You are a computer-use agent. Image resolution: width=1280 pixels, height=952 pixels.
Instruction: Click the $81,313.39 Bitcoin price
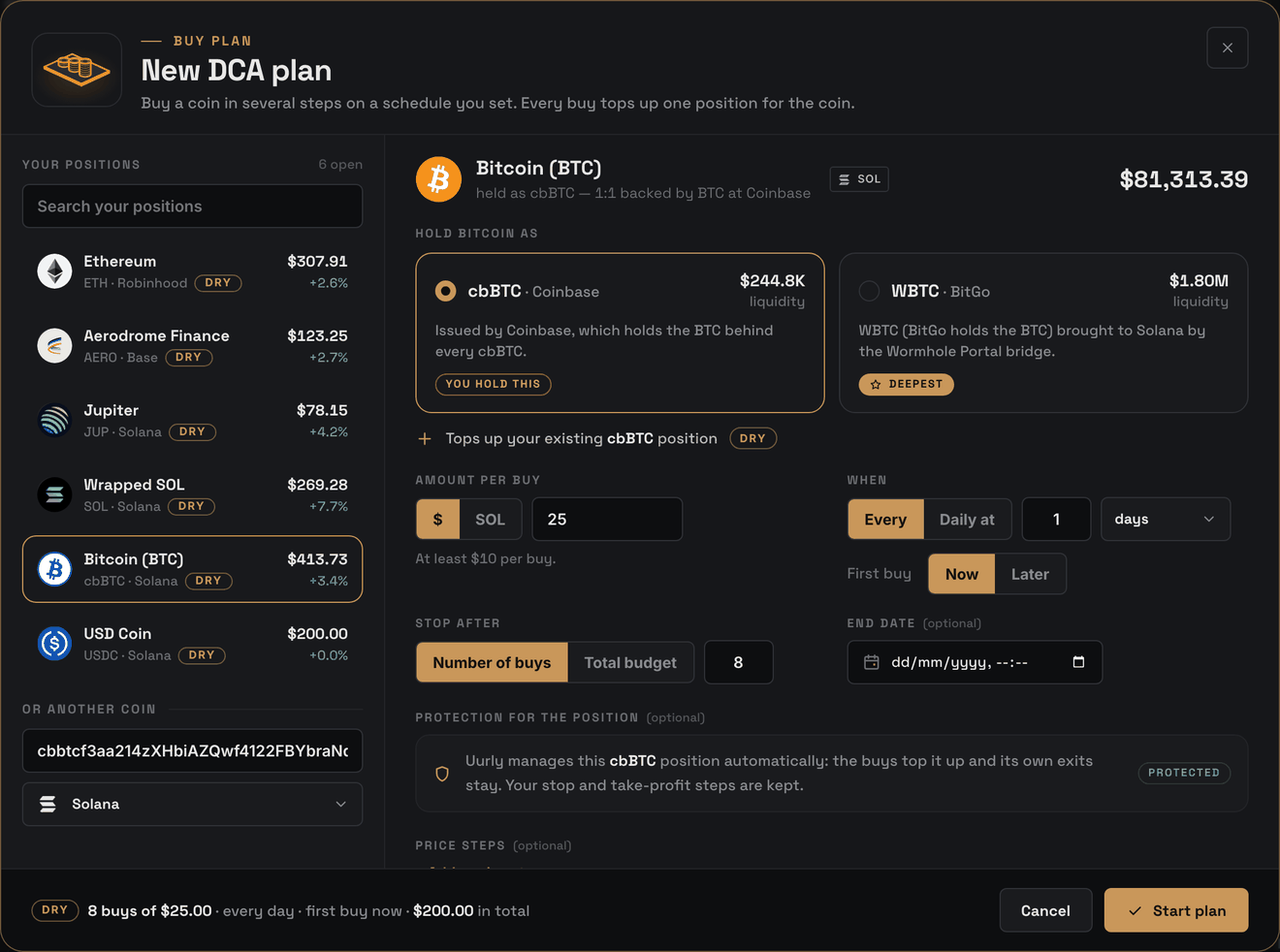[1184, 179]
